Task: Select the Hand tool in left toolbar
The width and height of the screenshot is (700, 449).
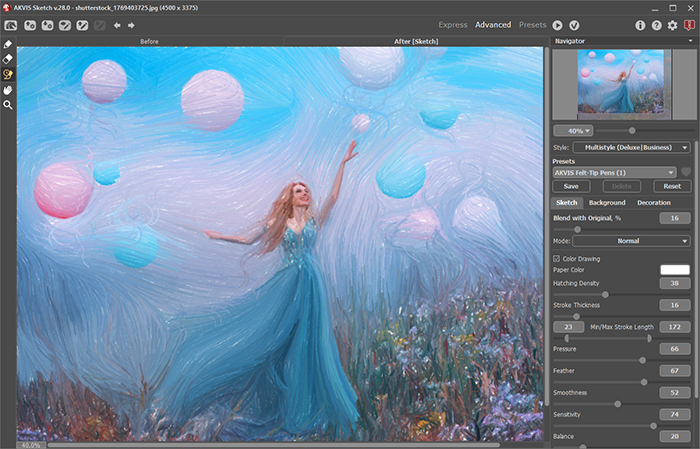Action: coord(8,89)
